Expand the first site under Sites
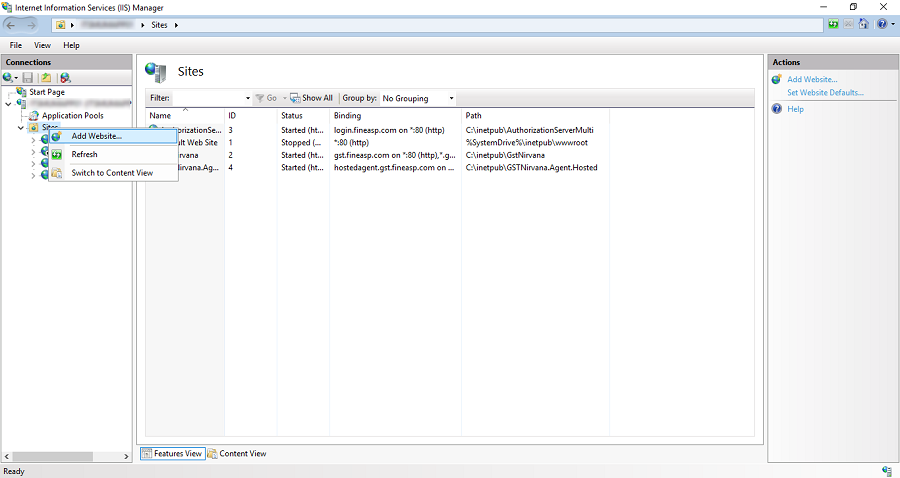The width and height of the screenshot is (900, 478). [x=33, y=139]
